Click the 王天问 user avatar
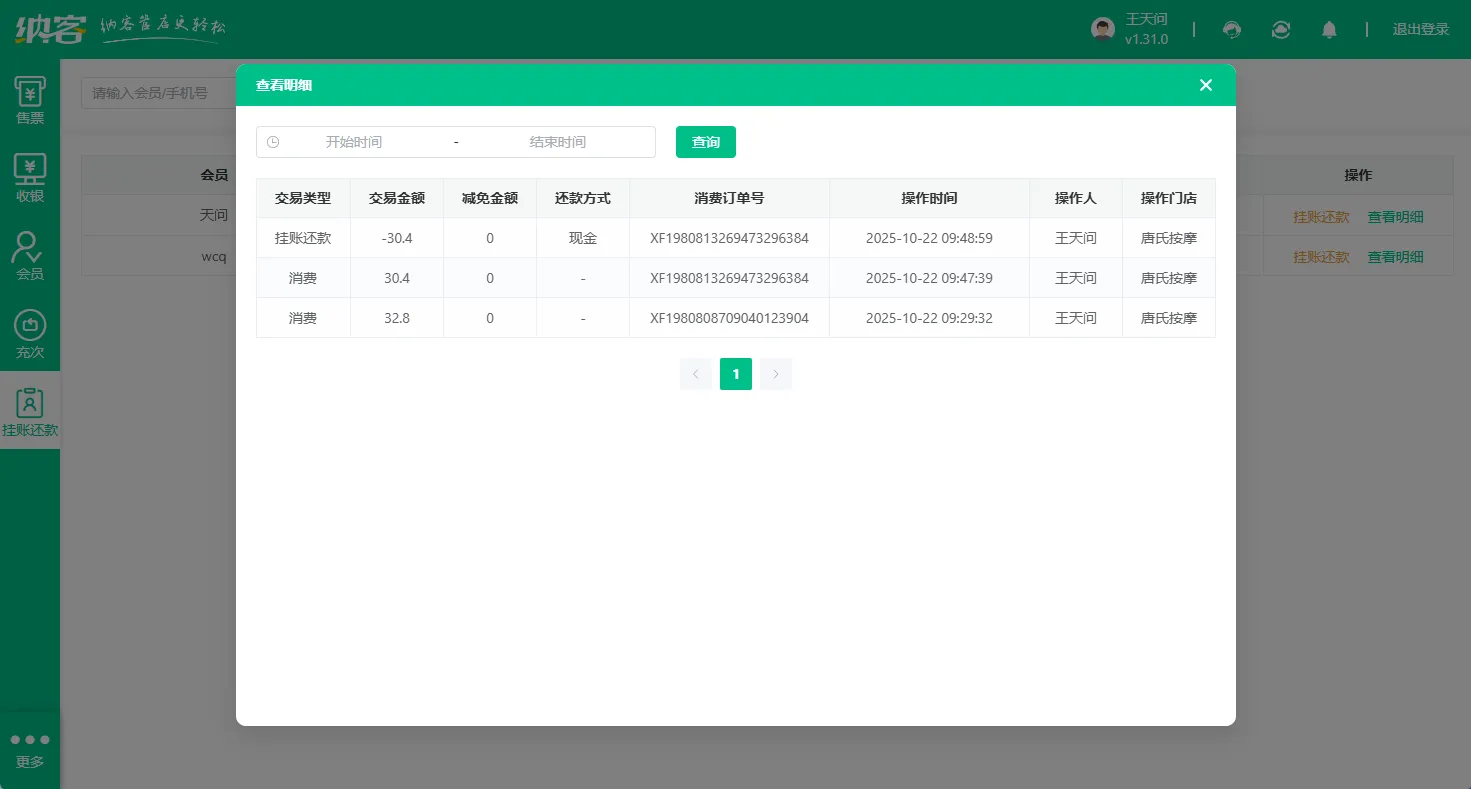The width and height of the screenshot is (1471, 789). (x=1102, y=29)
